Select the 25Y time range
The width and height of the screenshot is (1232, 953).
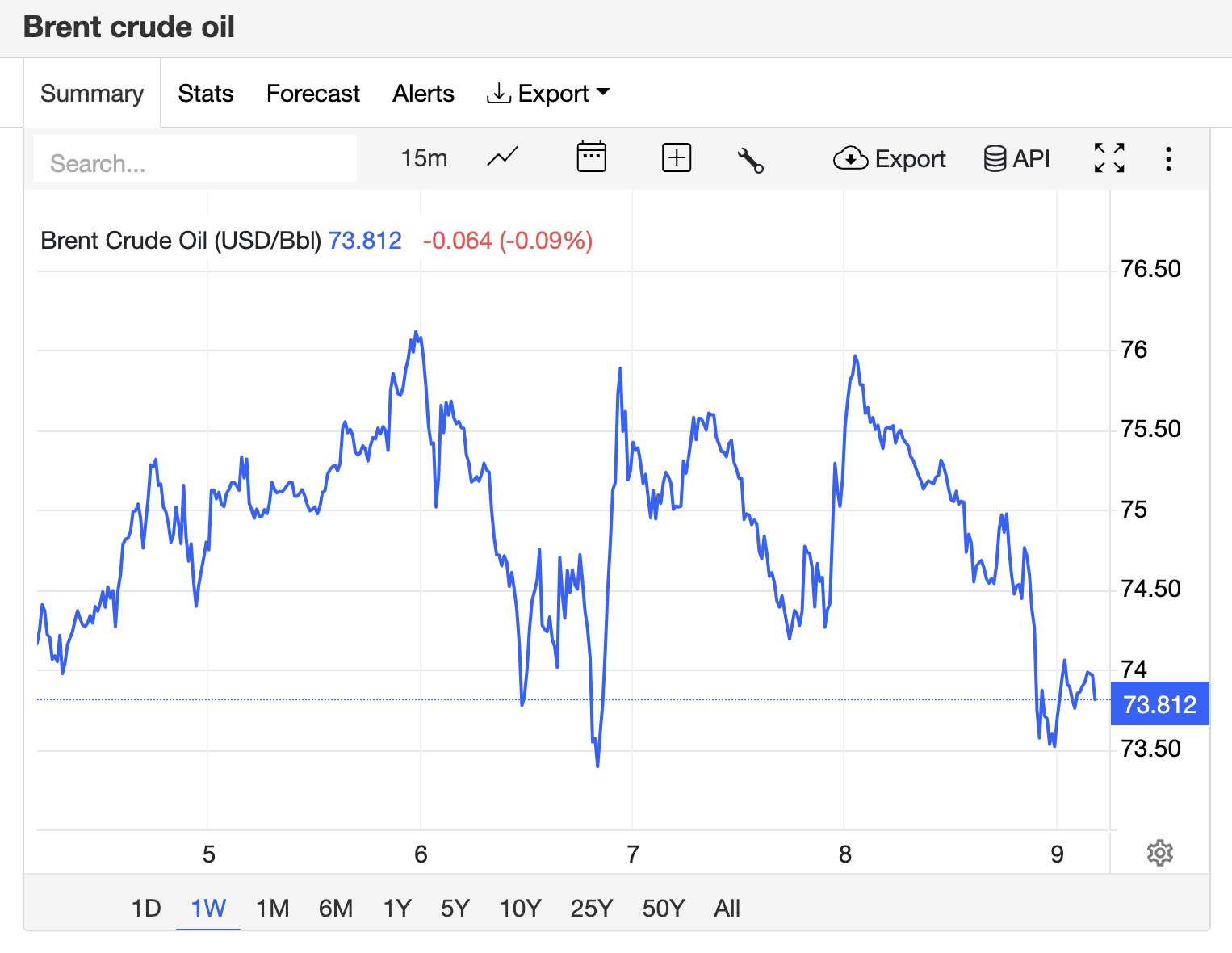592,909
